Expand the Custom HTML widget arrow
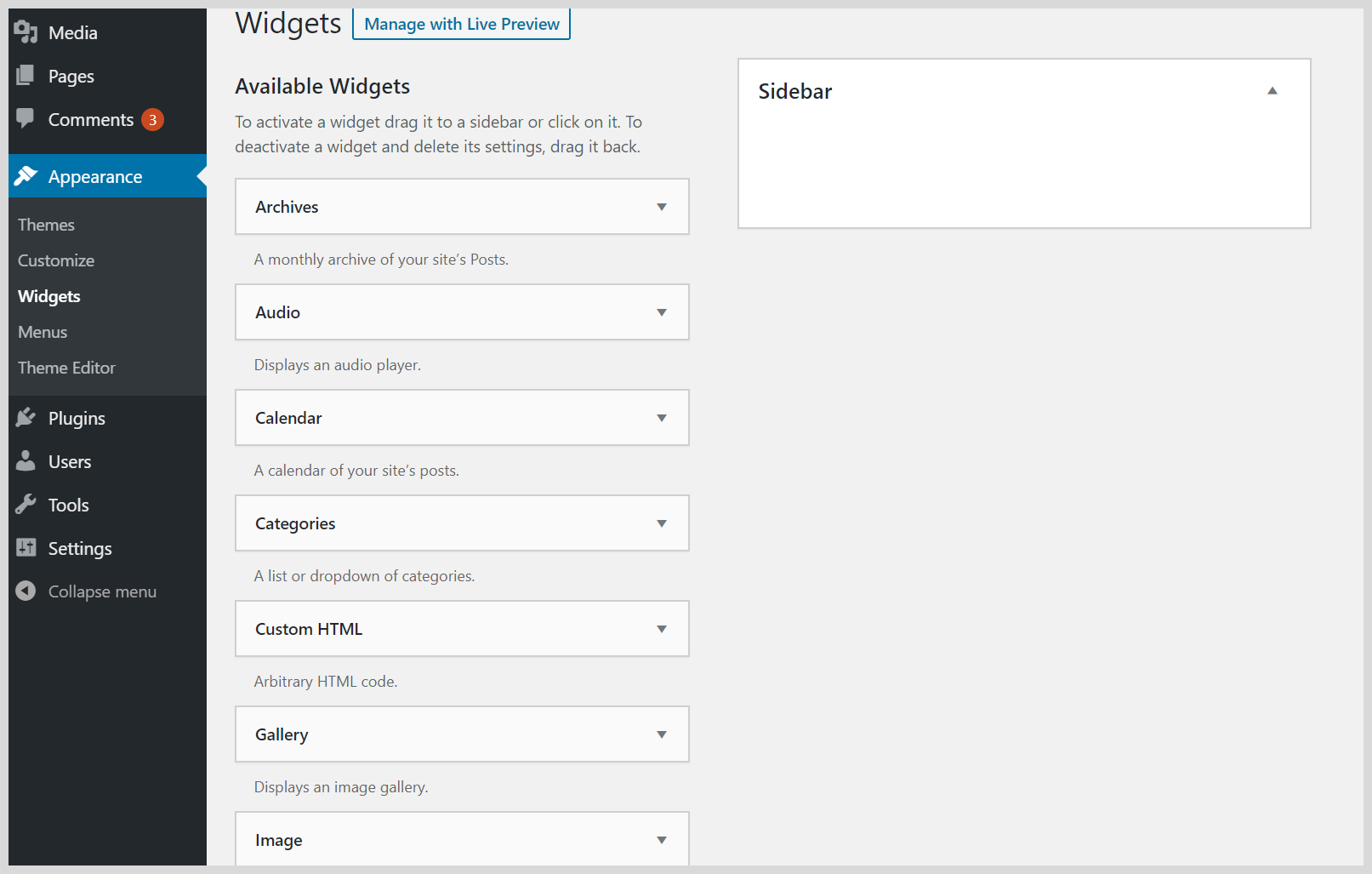1372x874 pixels. pos(662,629)
